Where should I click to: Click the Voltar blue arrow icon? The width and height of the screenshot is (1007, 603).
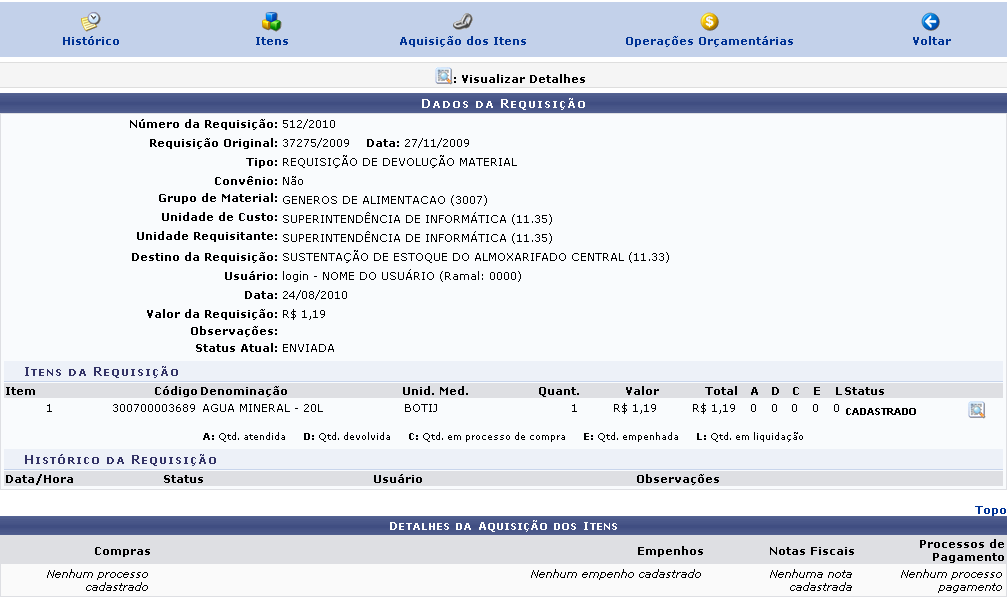point(931,22)
